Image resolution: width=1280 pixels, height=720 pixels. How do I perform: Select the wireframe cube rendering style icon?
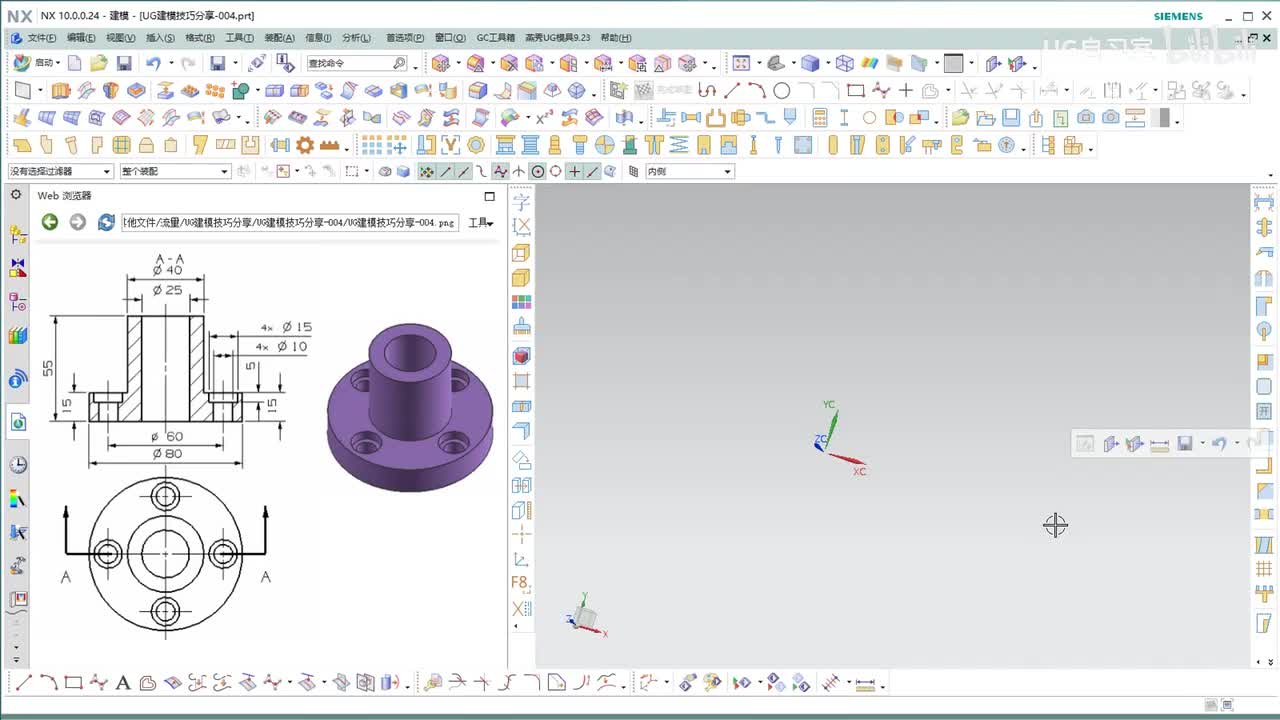(x=845, y=63)
